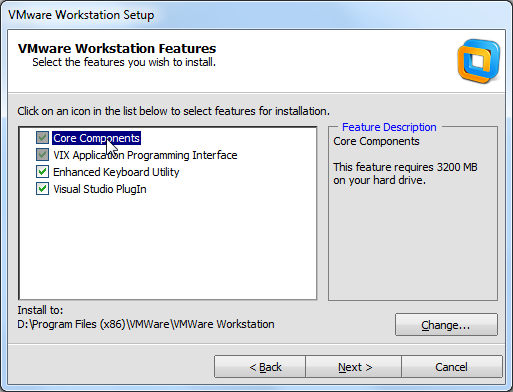Screen dimensions: 513x392
Task: Toggle the Core Components checkbox
Action: pyautogui.click(x=42, y=138)
